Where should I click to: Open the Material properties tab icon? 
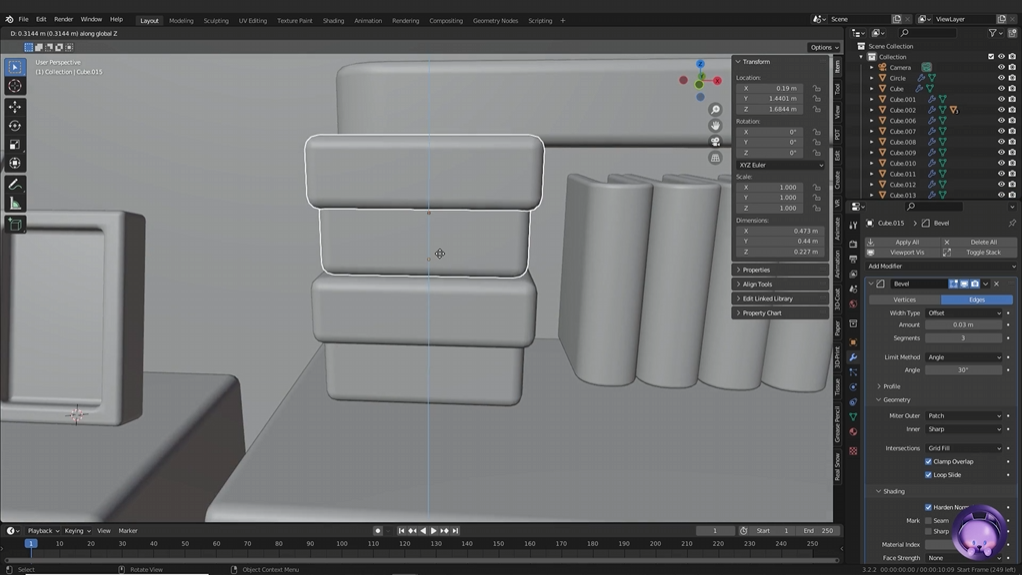[853, 432]
